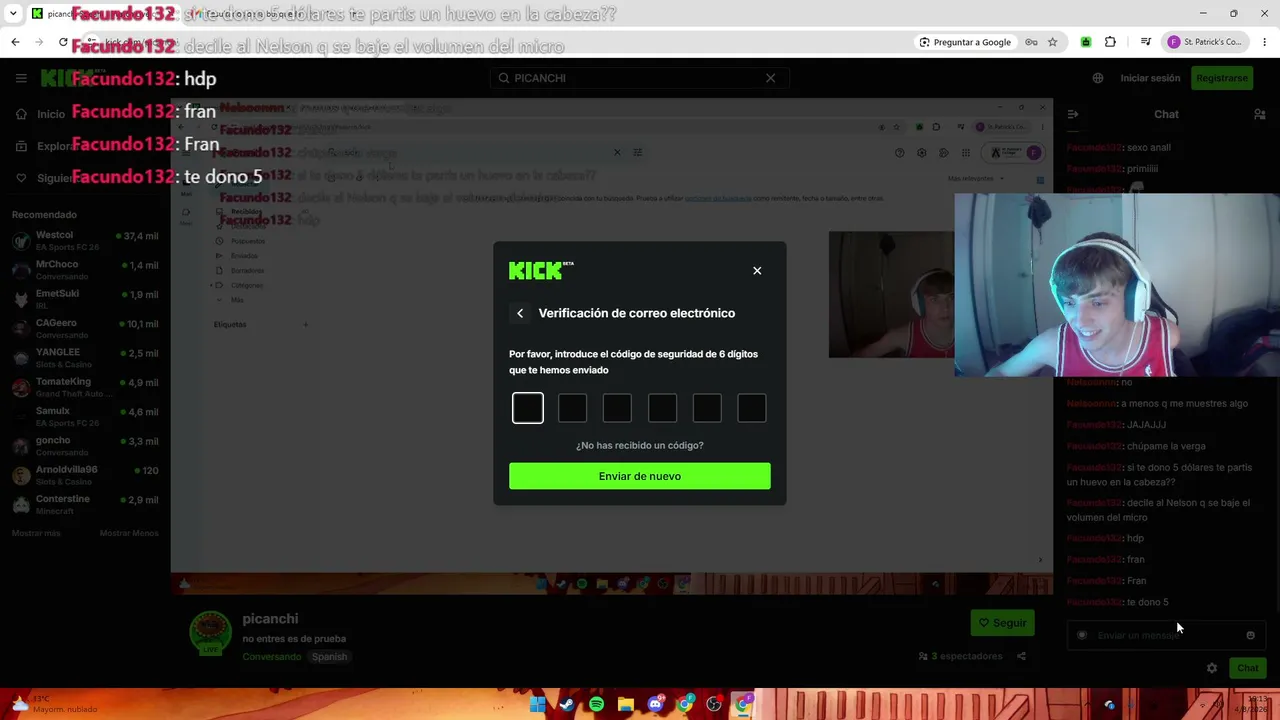Click the 'Conversando' category link
The width and height of the screenshot is (1280, 720).
coord(272,657)
